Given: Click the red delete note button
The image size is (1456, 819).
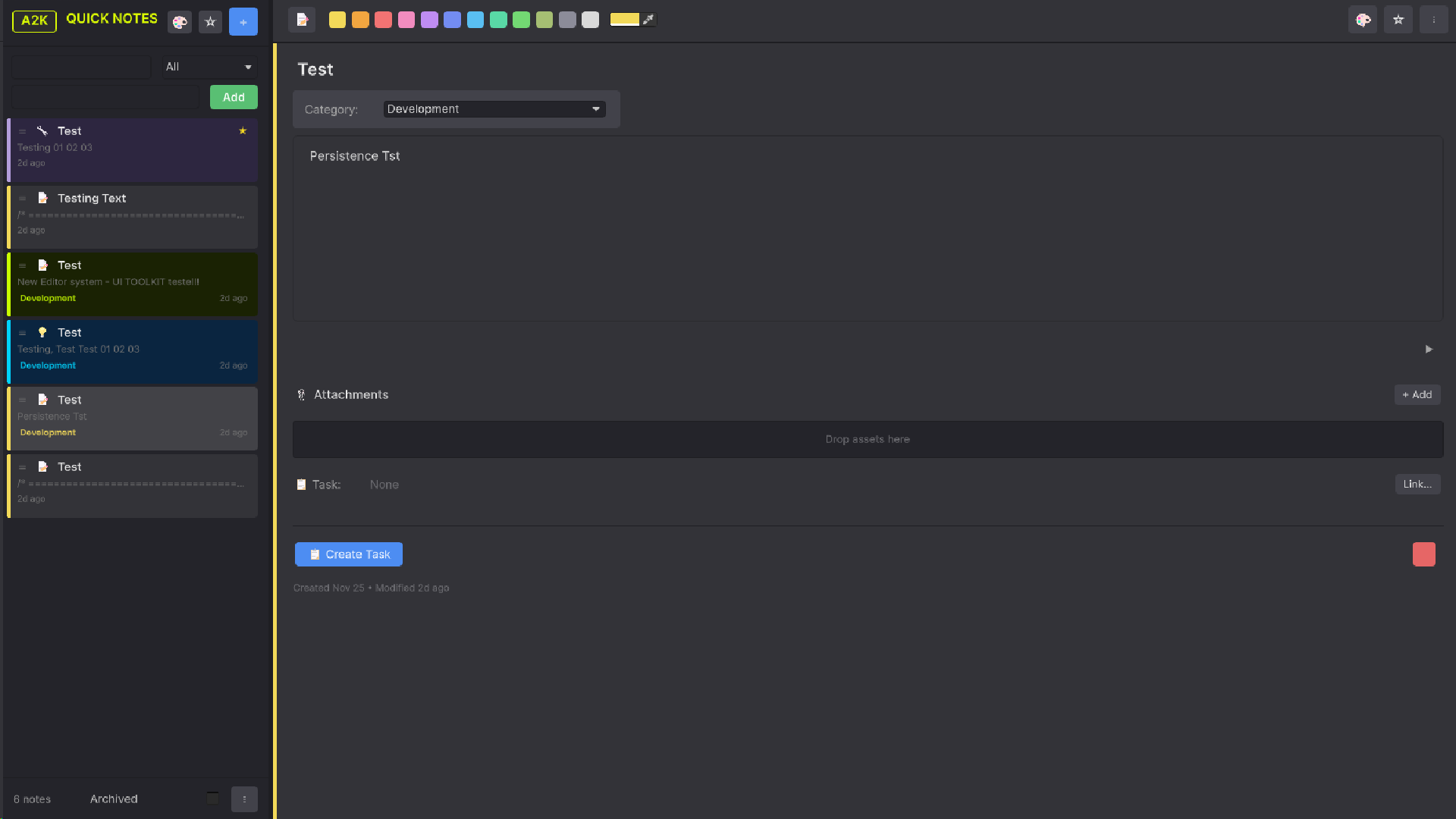Looking at the screenshot, I should pos(1423,554).
